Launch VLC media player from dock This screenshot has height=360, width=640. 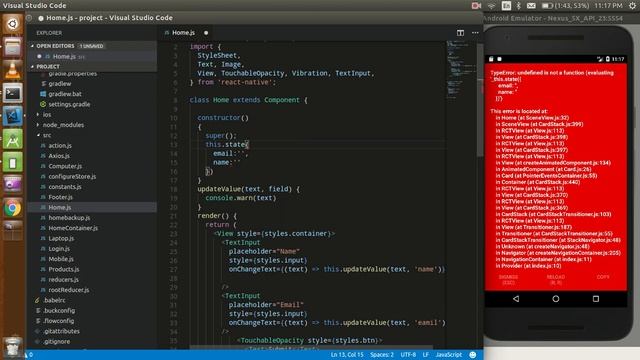(12, 70)
